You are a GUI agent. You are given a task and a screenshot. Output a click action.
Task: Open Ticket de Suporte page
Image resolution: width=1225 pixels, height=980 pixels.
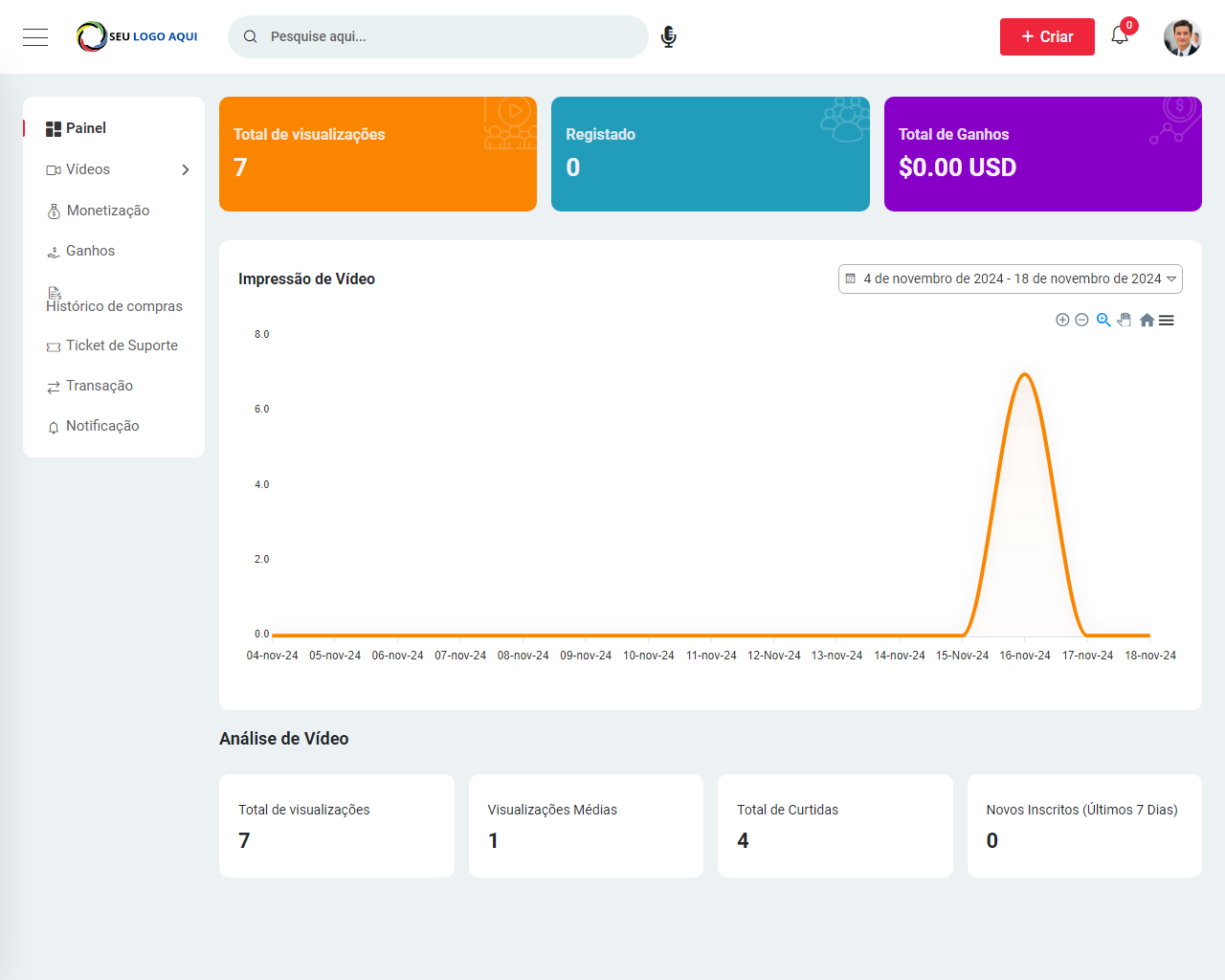click(x=122, y=345)
